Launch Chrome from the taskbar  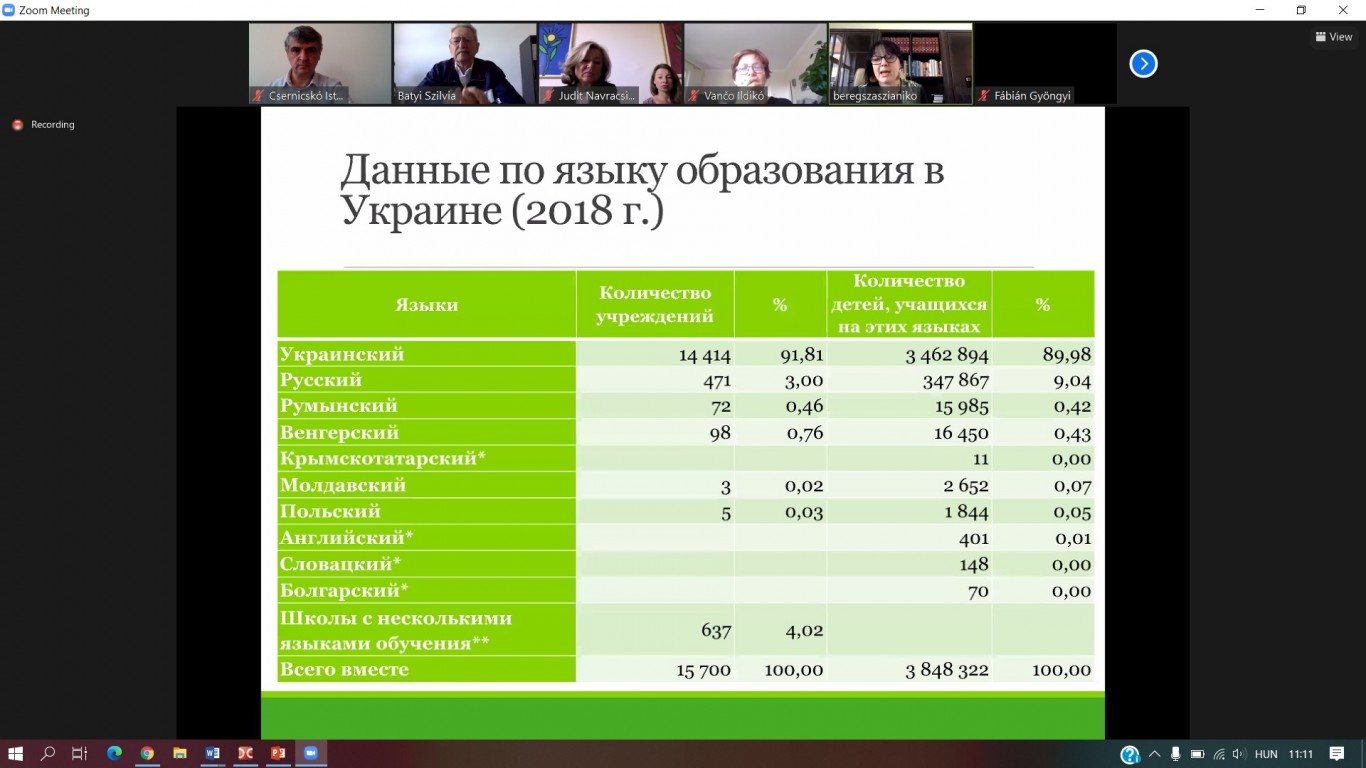[147, 753]
